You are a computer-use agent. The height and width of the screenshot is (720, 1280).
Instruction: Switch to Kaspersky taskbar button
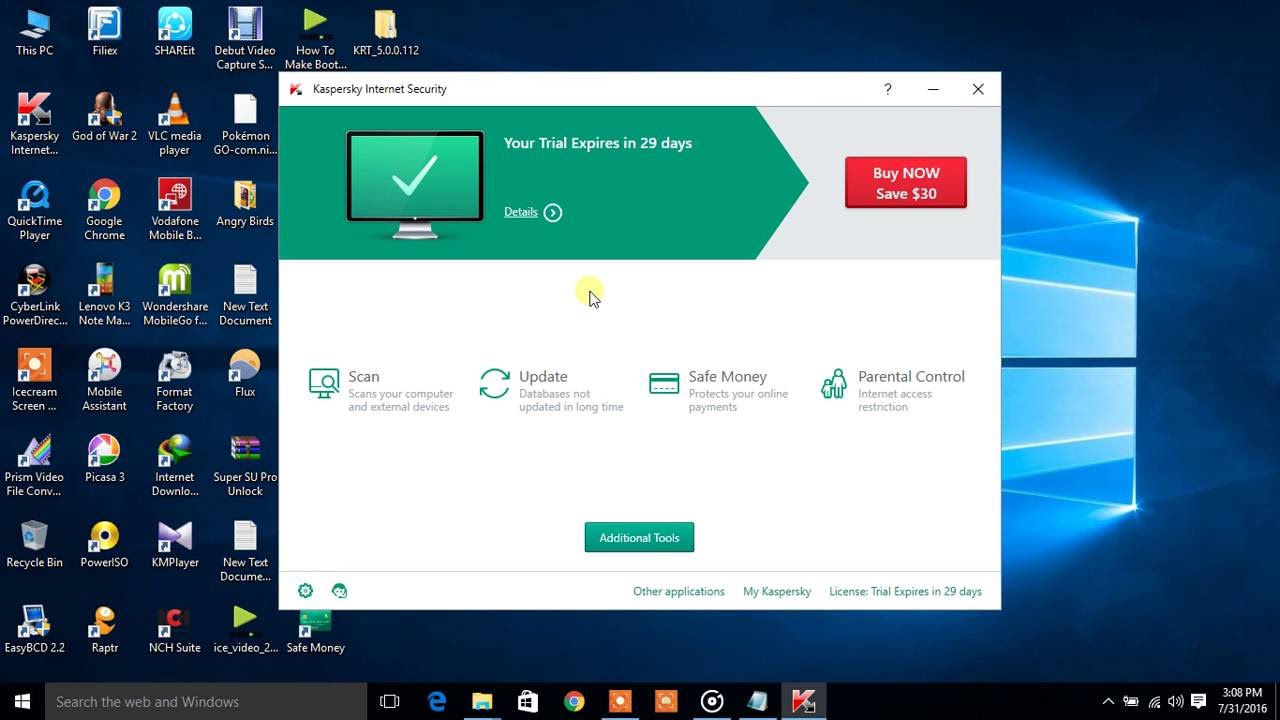click(803, 701)
